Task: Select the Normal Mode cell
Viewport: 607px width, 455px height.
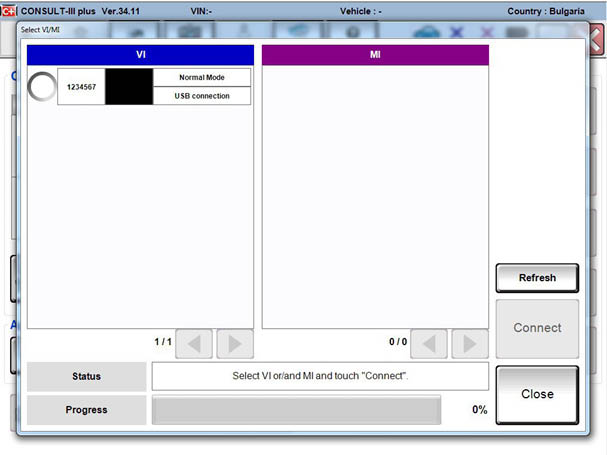Action: (203, 77)
